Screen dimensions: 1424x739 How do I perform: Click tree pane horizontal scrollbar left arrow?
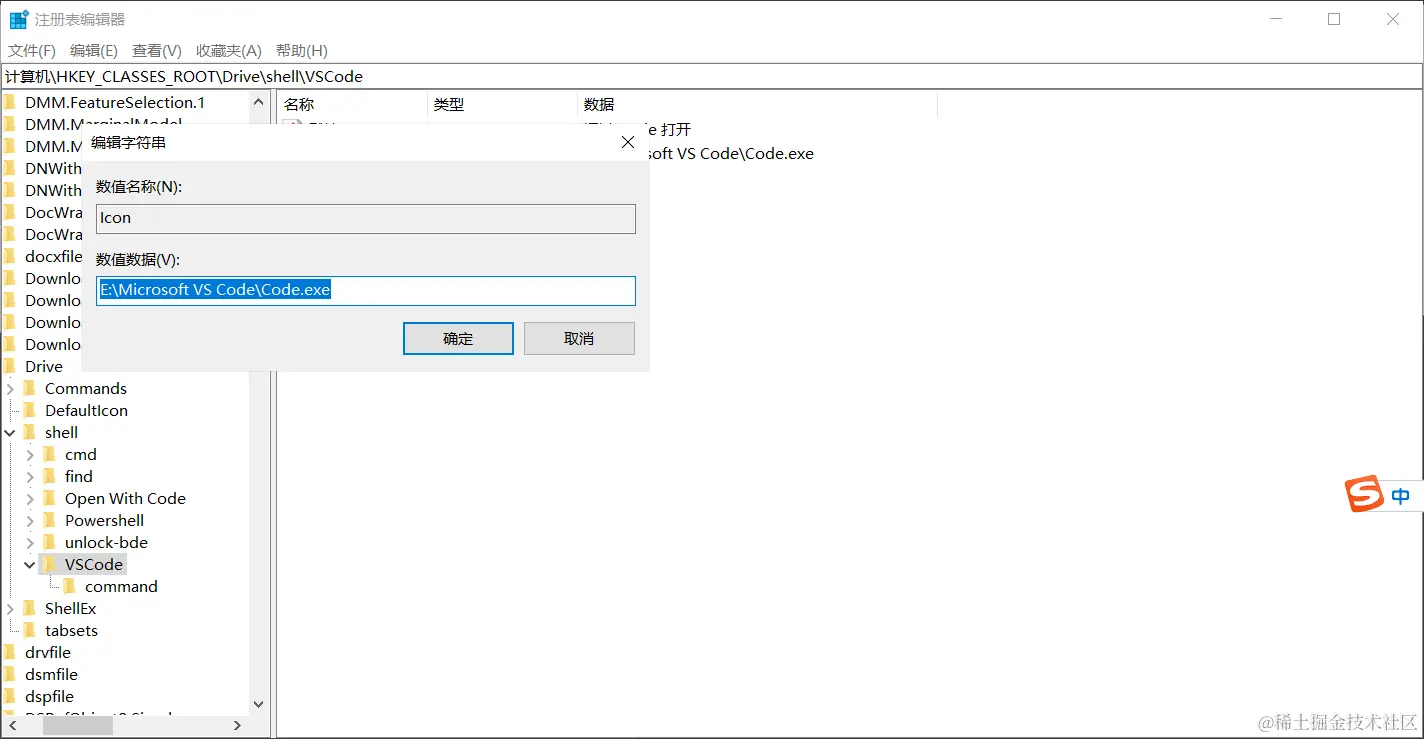11,726
